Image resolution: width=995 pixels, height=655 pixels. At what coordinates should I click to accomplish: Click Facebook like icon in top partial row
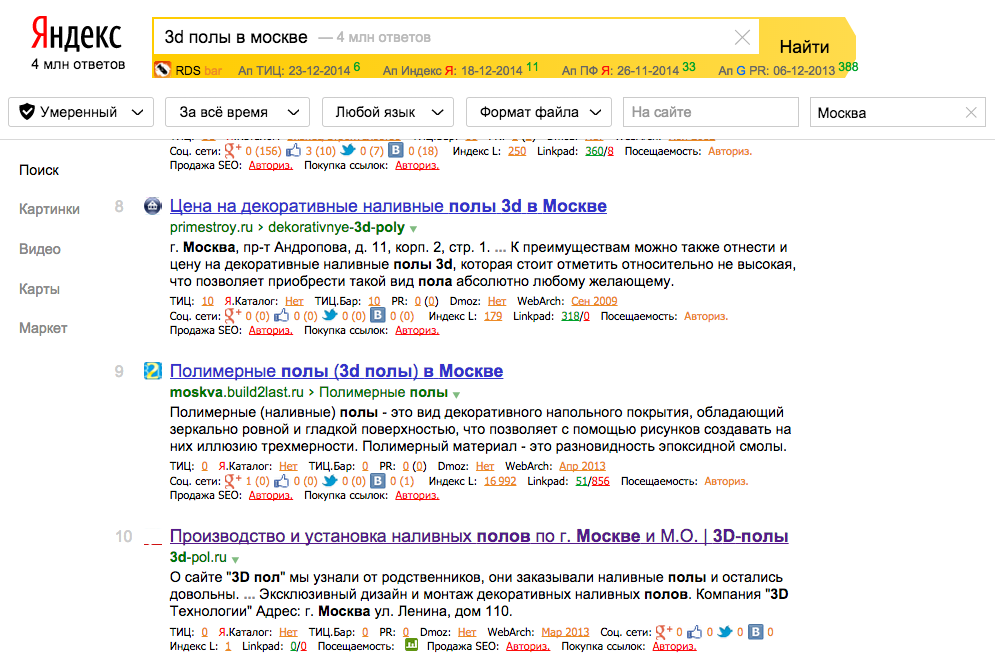[x=293, y=150]
